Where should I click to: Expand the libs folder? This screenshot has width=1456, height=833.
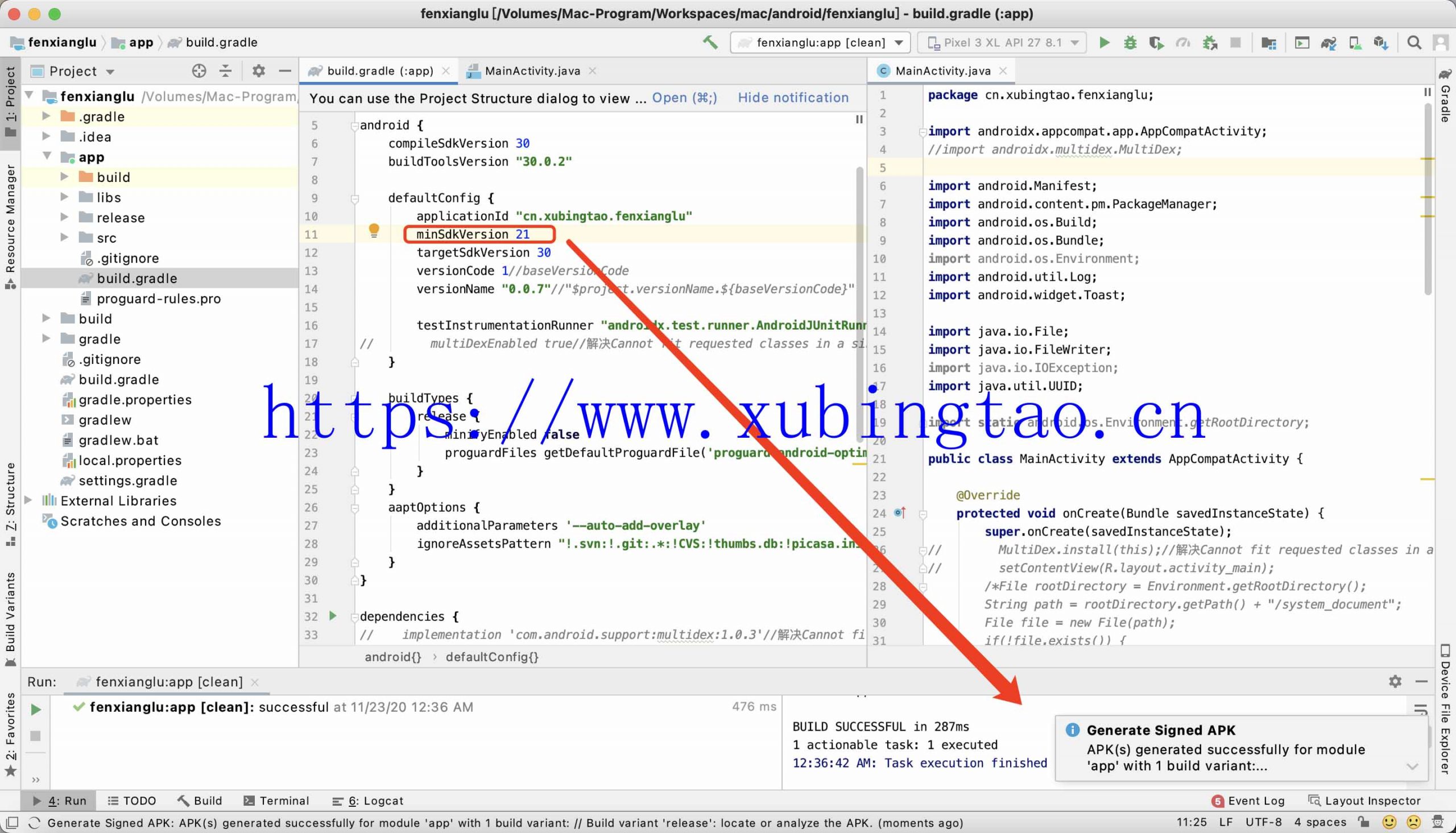pos(65,197)
